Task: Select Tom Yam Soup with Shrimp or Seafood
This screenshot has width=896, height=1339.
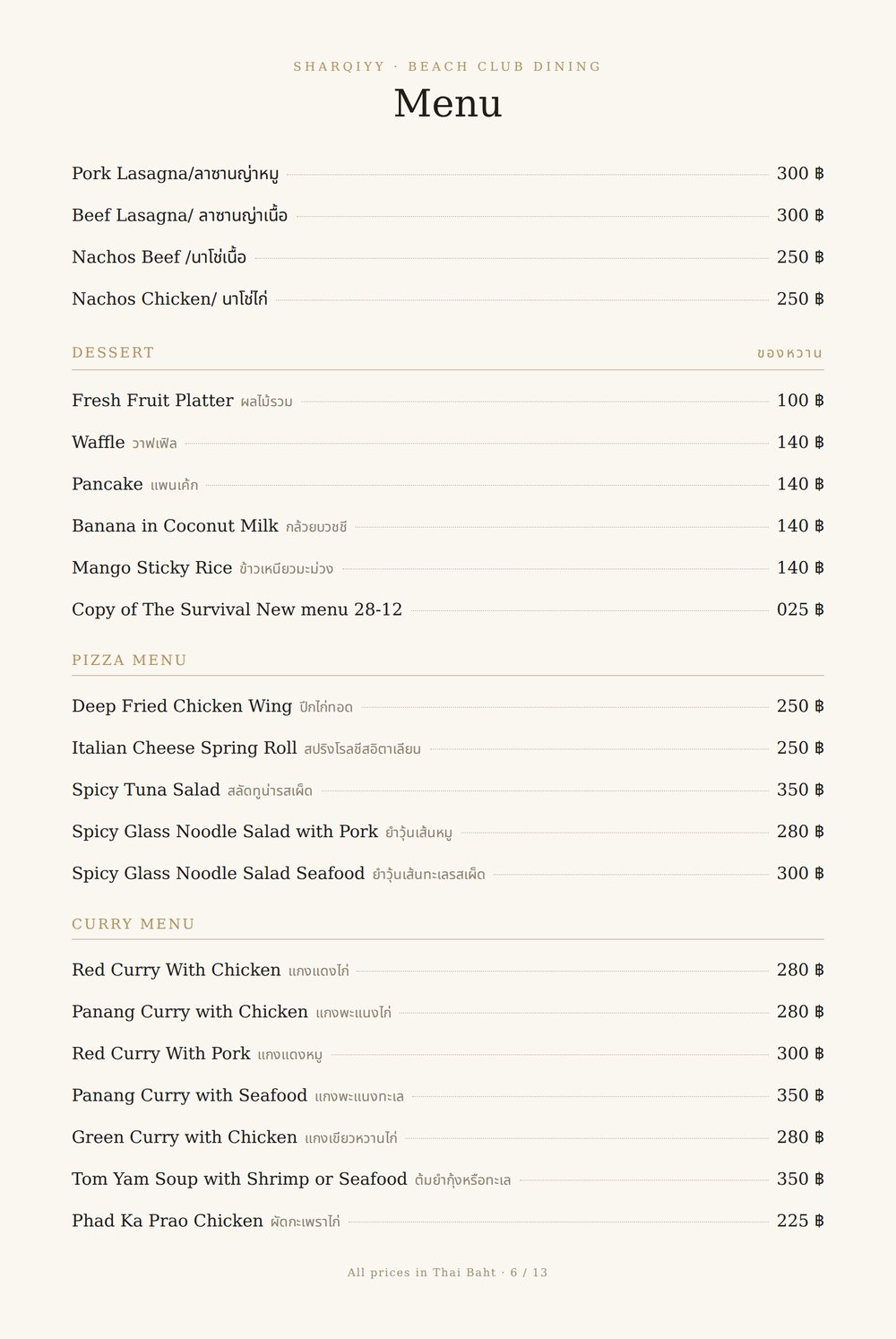Action: 447,1179
